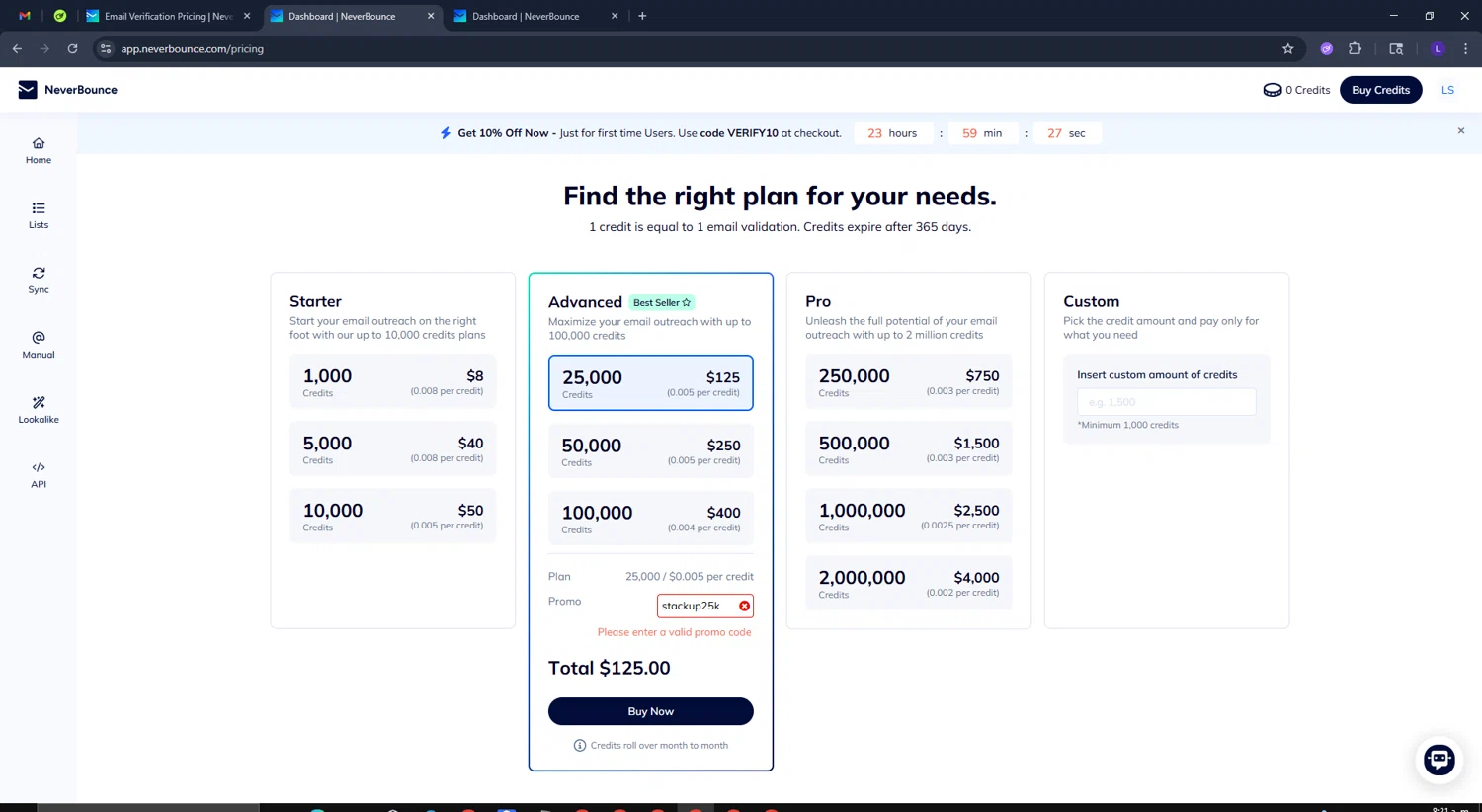Go back in browser history
Image resolution: width=1482 pixels, height=812 pixels.
point(17,48)
